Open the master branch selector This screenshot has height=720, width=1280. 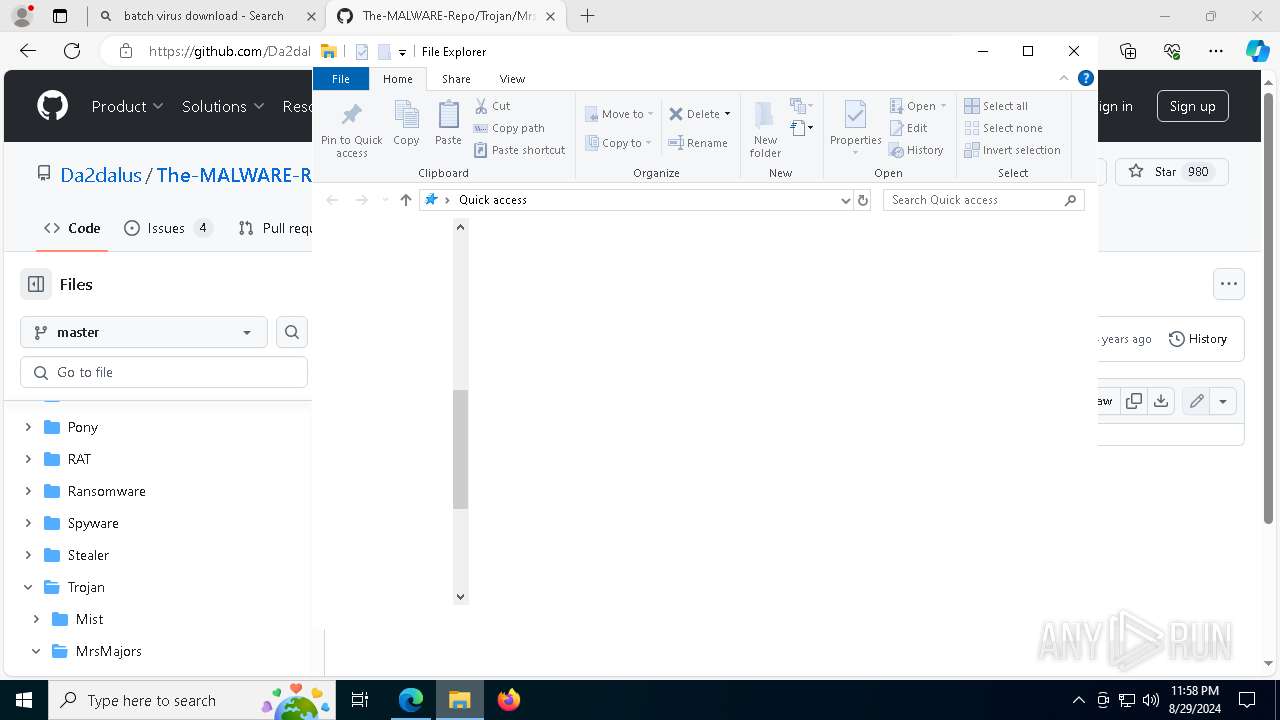pyautogui.click(x=144, y=332)
